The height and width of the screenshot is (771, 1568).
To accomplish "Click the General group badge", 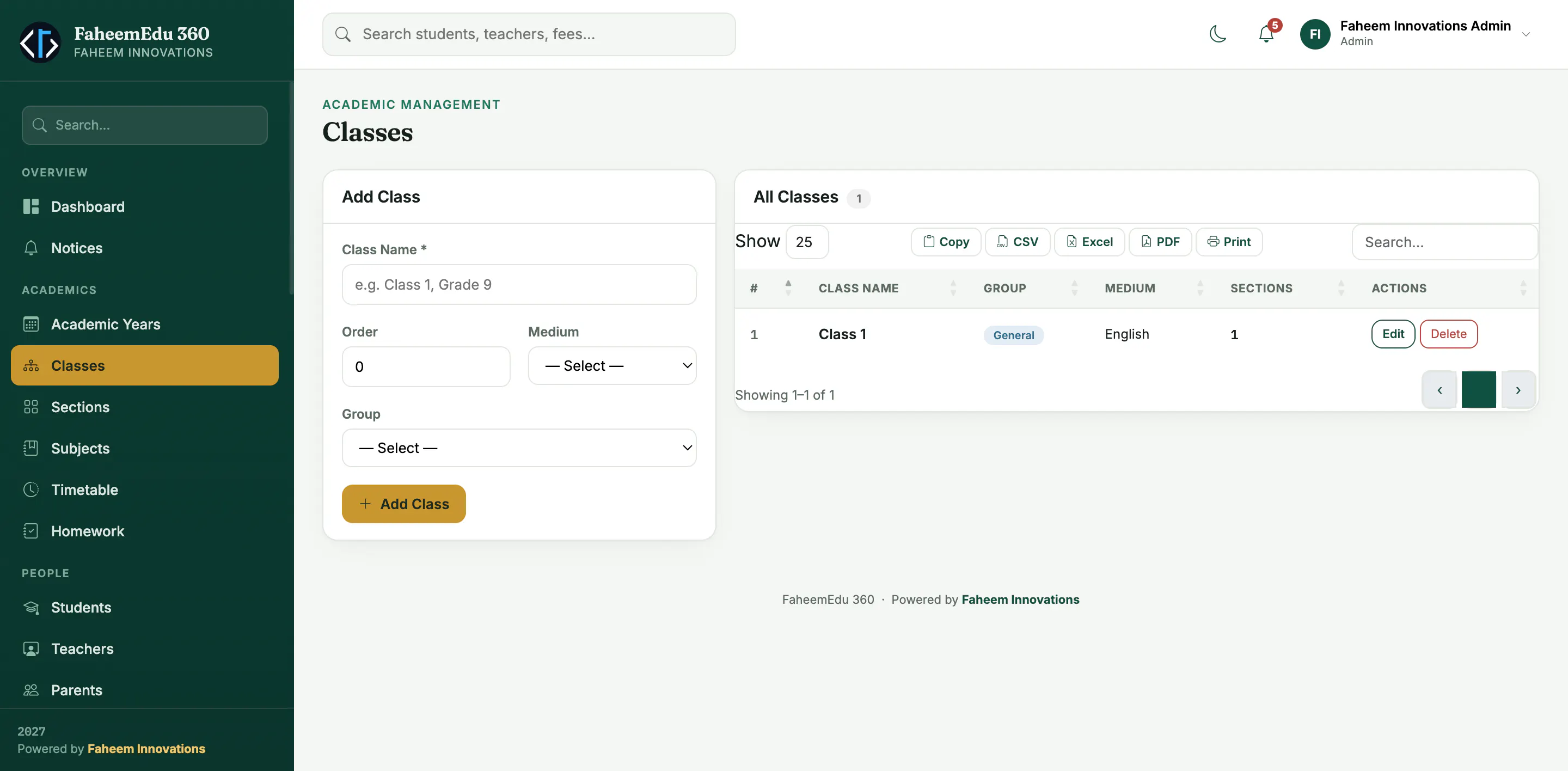I will point(1013,335).
